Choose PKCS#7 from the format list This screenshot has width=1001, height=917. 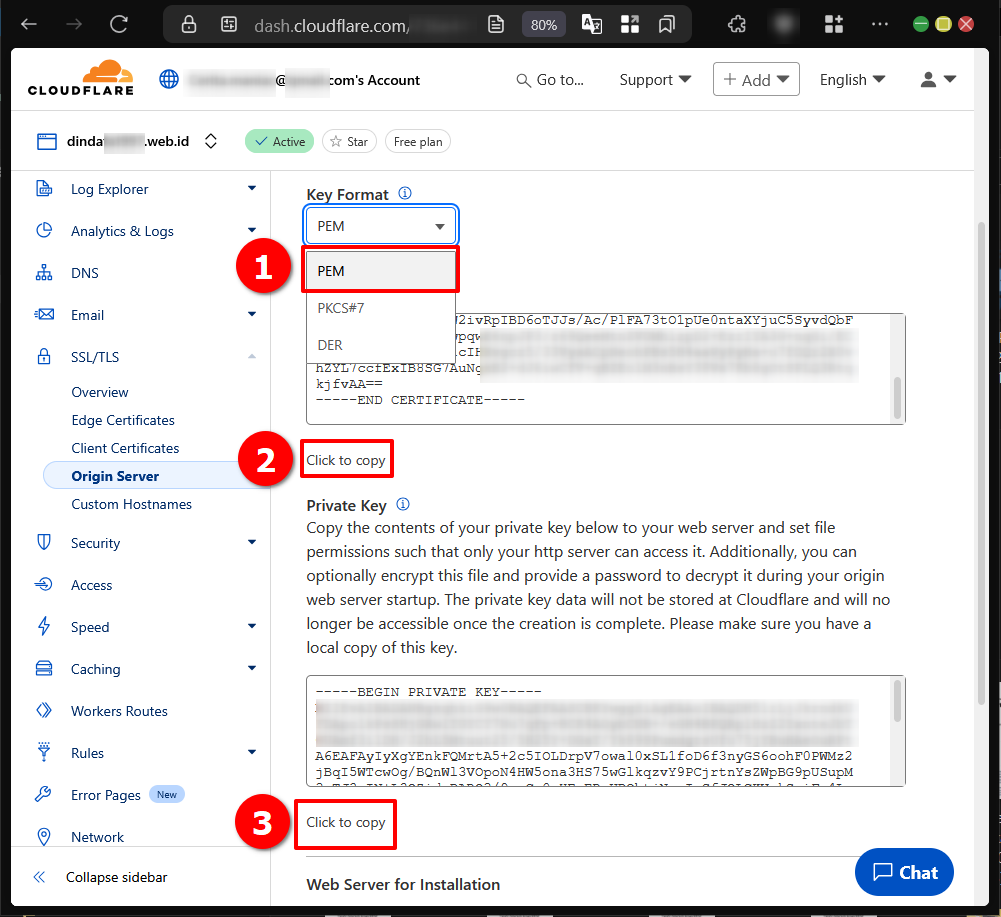[x=380, y=308]
